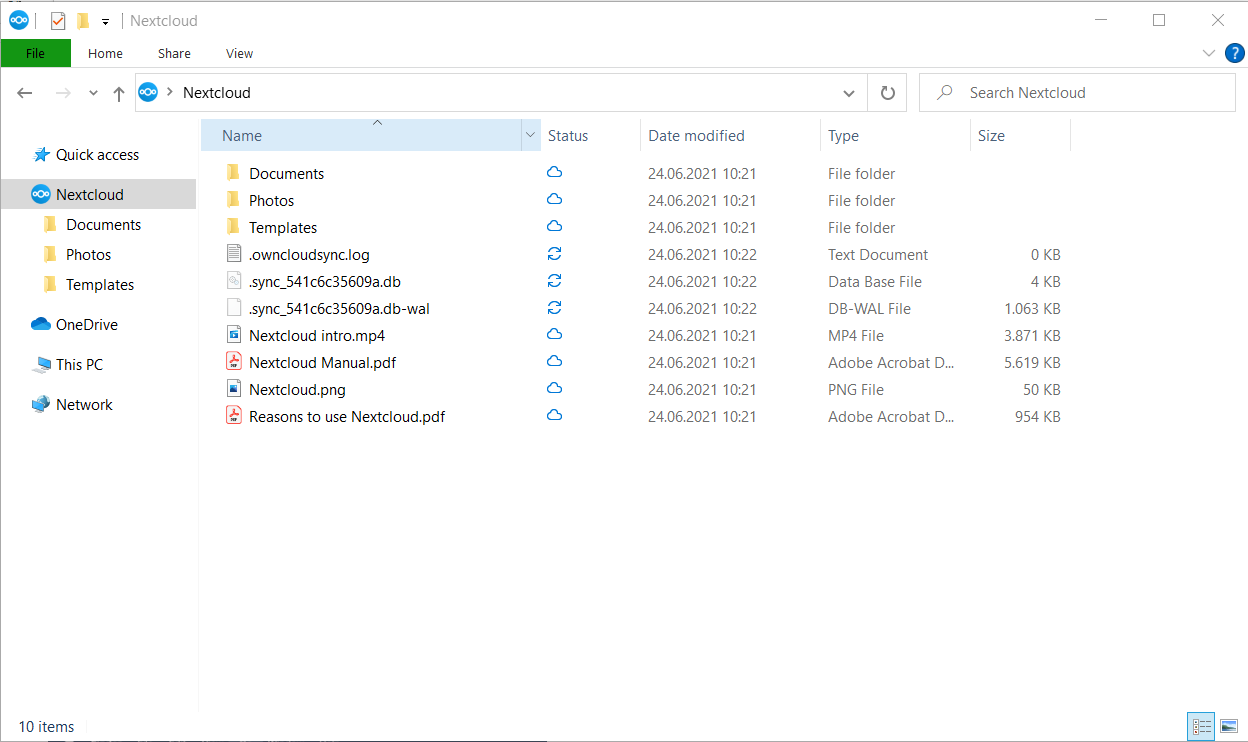Screen dimensions: 1248x742
Task: Open the recent locations dropdown
Action: click(x=93, y=93)
